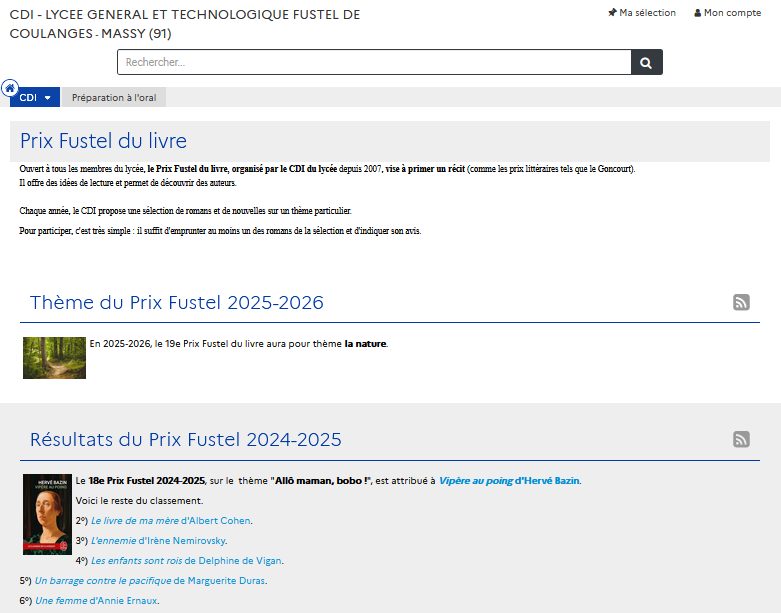This screenshot has height=613, width=781.
Task: Open the Préparation à l'oral tab
Action: tap(114, 98)
